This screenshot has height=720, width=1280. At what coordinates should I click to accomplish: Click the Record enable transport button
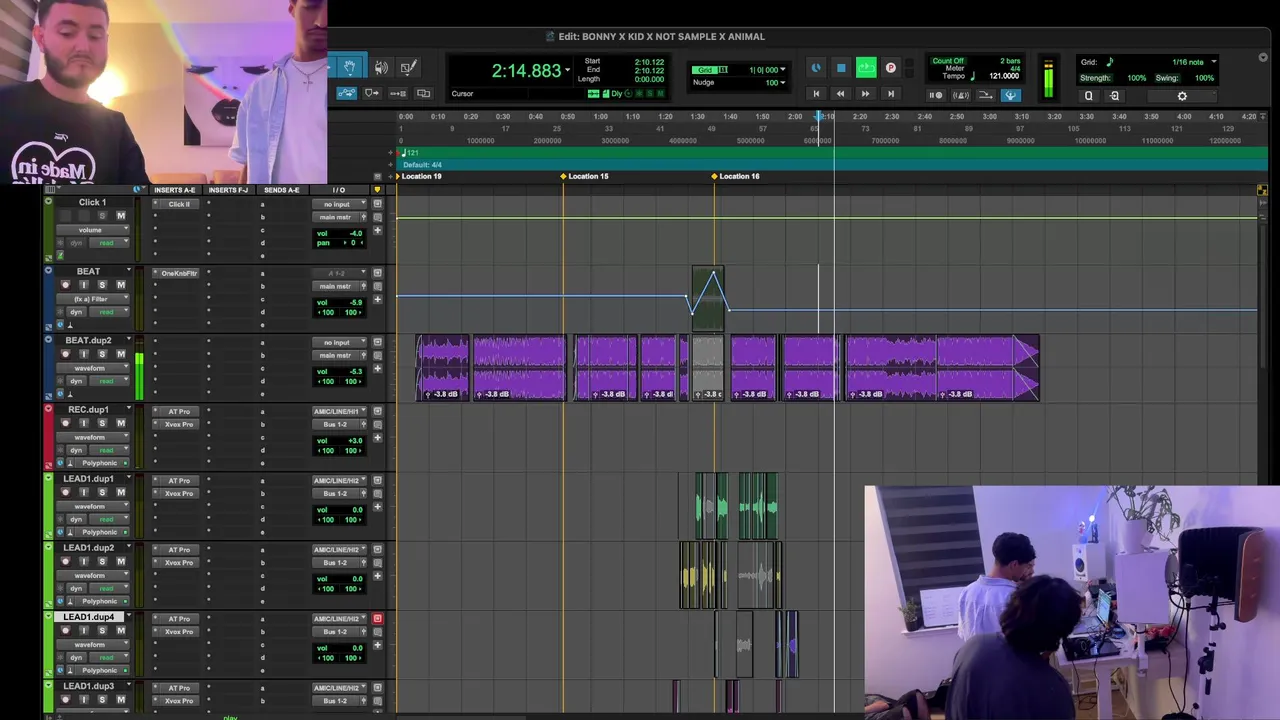(x=891, y=68)
